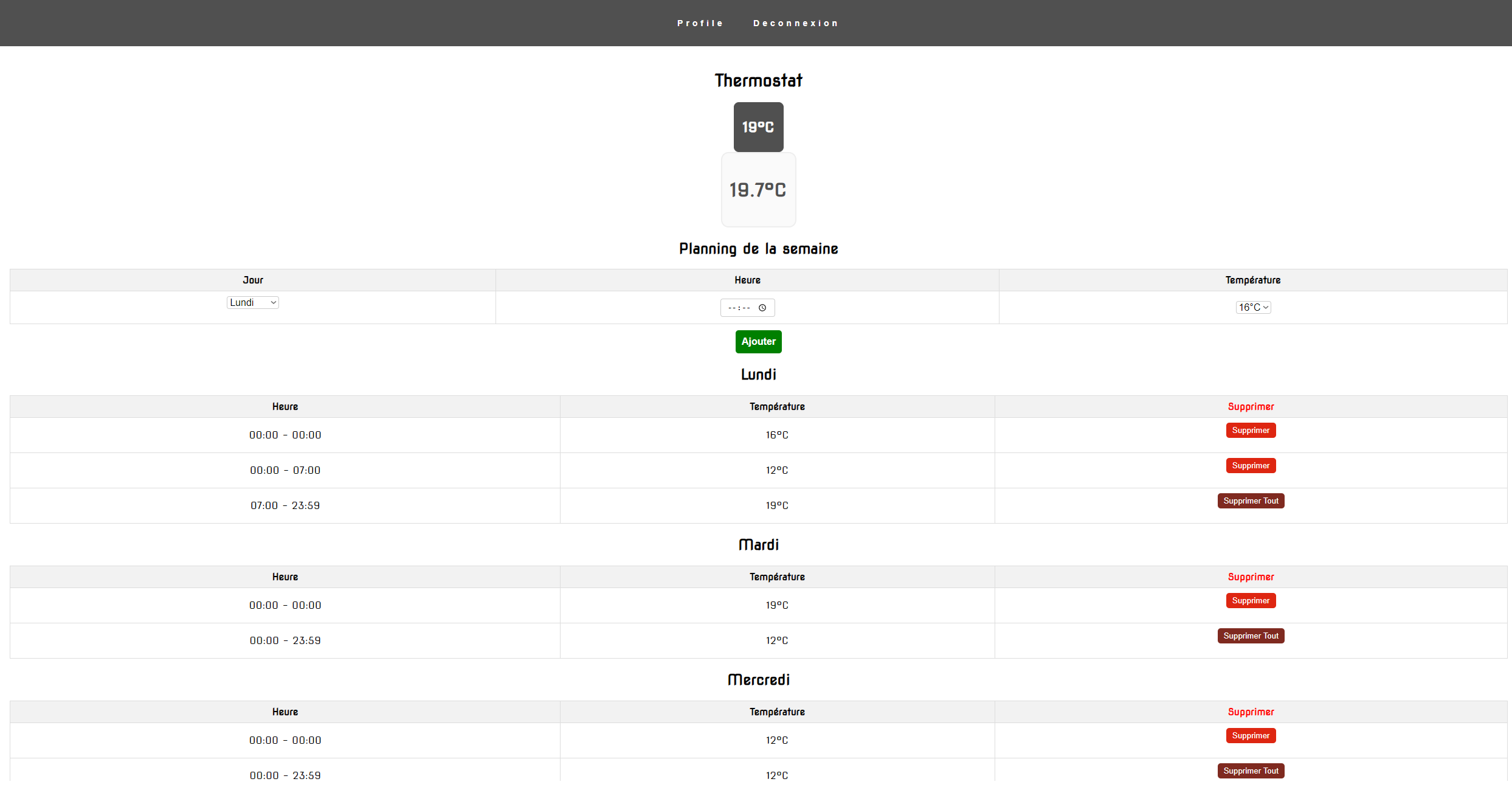Delete Mercredi 00:00 - 00:00 12°C entry
The height and width of the screenshot is (790, 1512).
pos(1251,736)
